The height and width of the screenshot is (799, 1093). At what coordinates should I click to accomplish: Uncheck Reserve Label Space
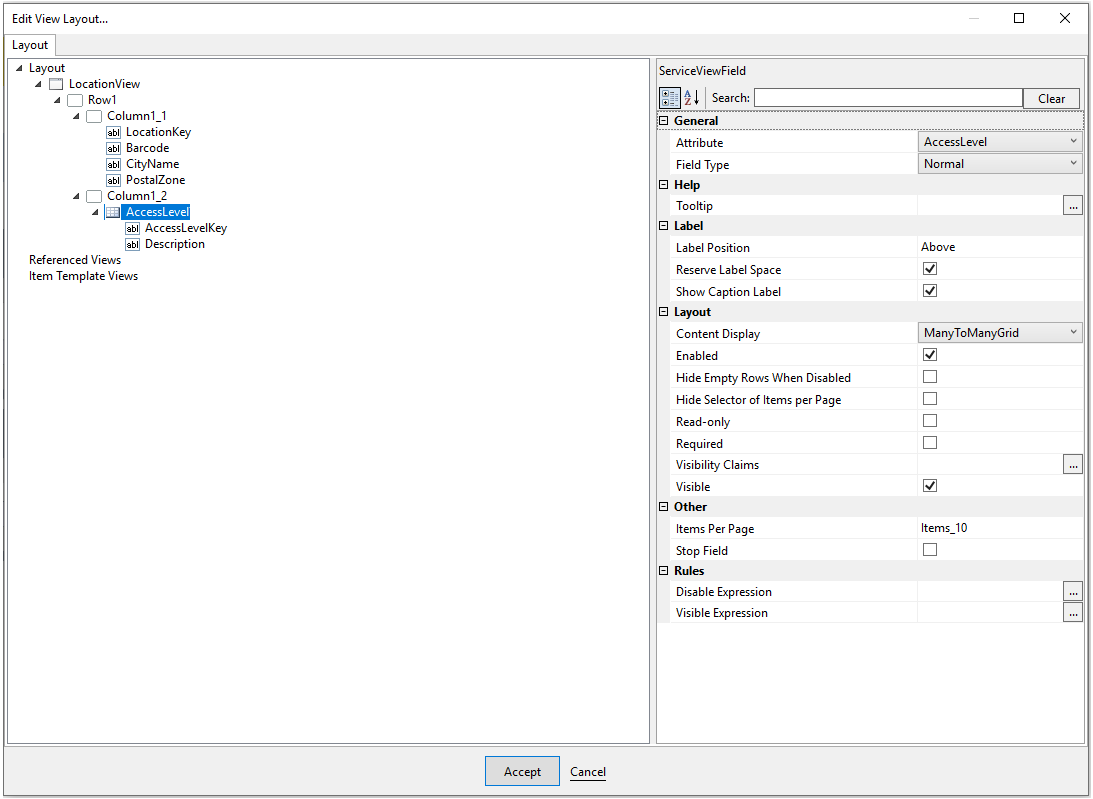click(x=930, y=269)
